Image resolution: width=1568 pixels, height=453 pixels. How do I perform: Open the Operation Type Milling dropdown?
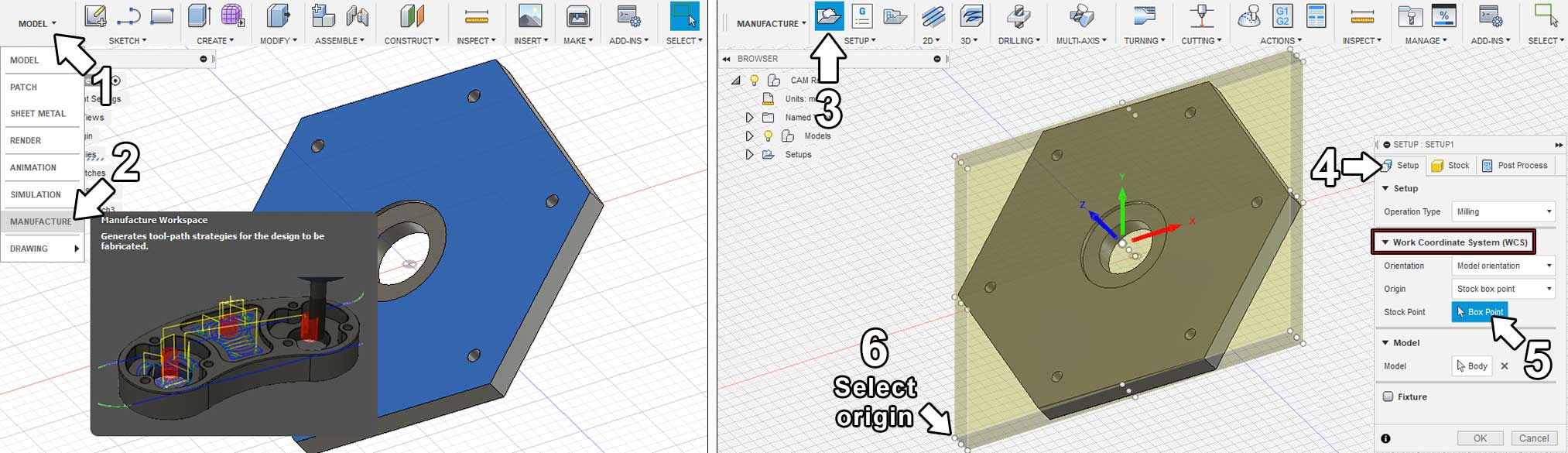click(x=1504, y=211)
